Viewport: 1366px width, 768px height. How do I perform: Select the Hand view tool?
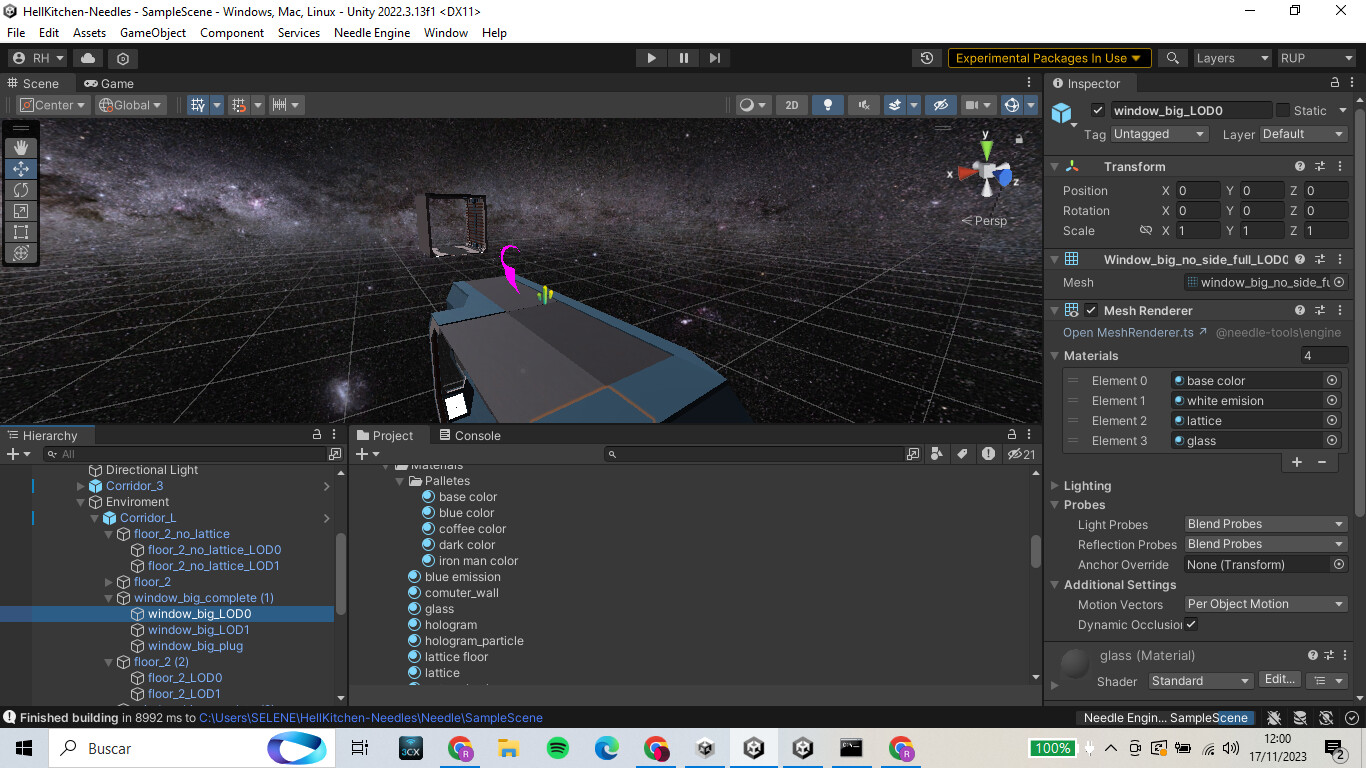(21, 147)
